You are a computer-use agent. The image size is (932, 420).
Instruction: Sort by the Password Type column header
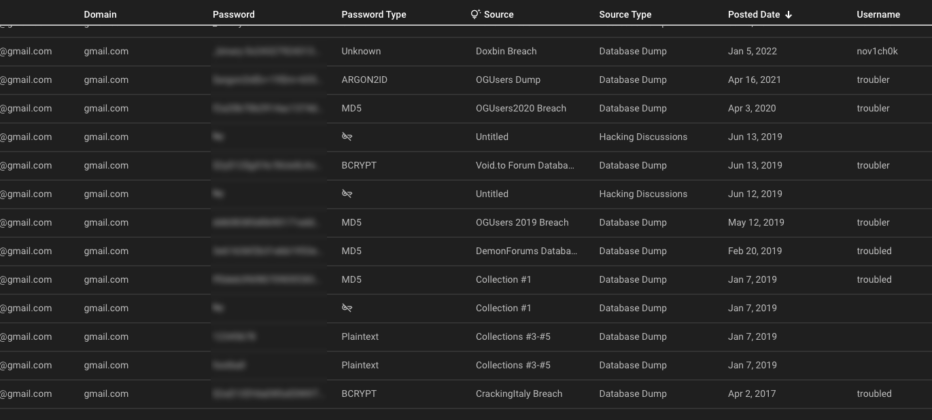tap(374, 14)
